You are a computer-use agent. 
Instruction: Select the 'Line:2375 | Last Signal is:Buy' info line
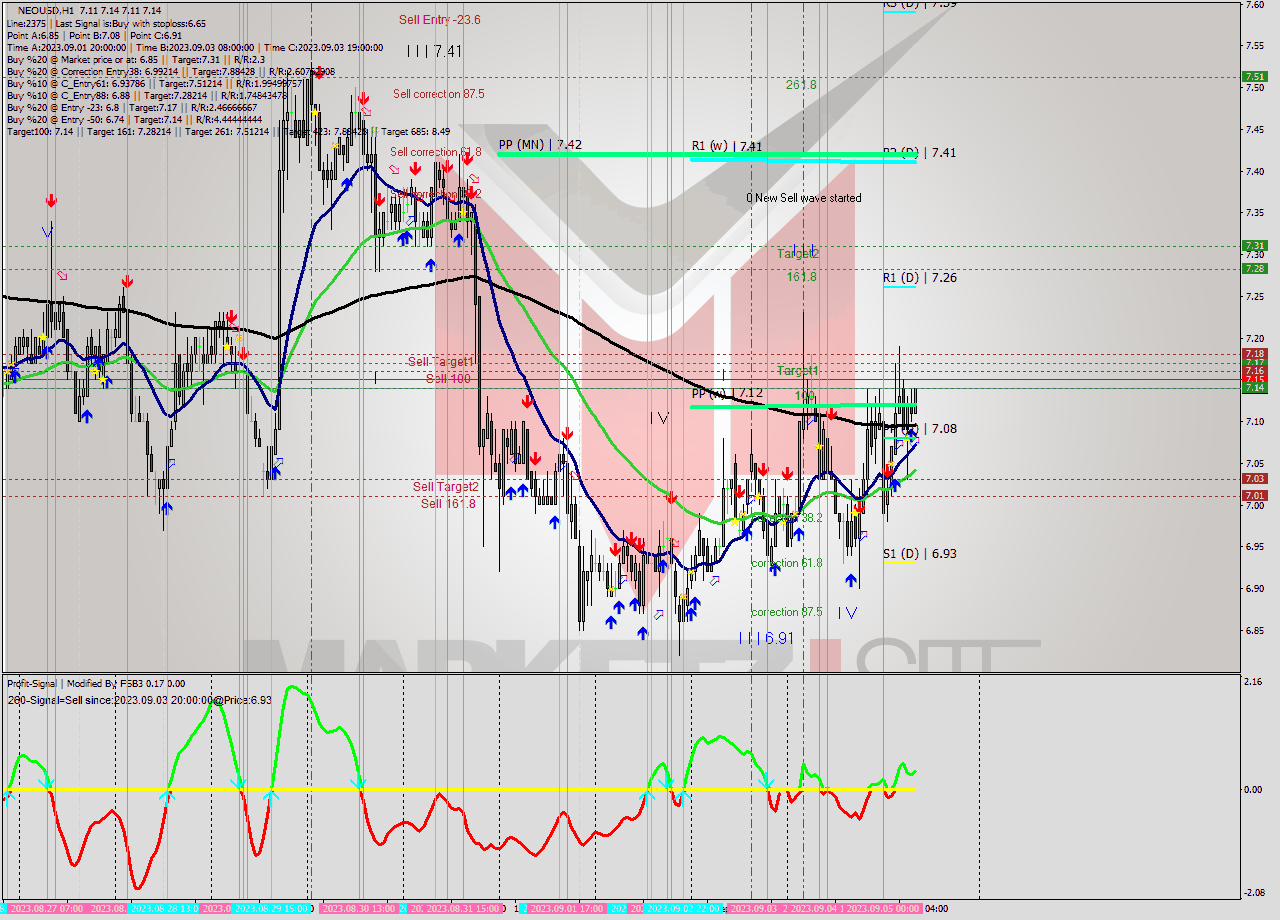click(x=106, y=23)
